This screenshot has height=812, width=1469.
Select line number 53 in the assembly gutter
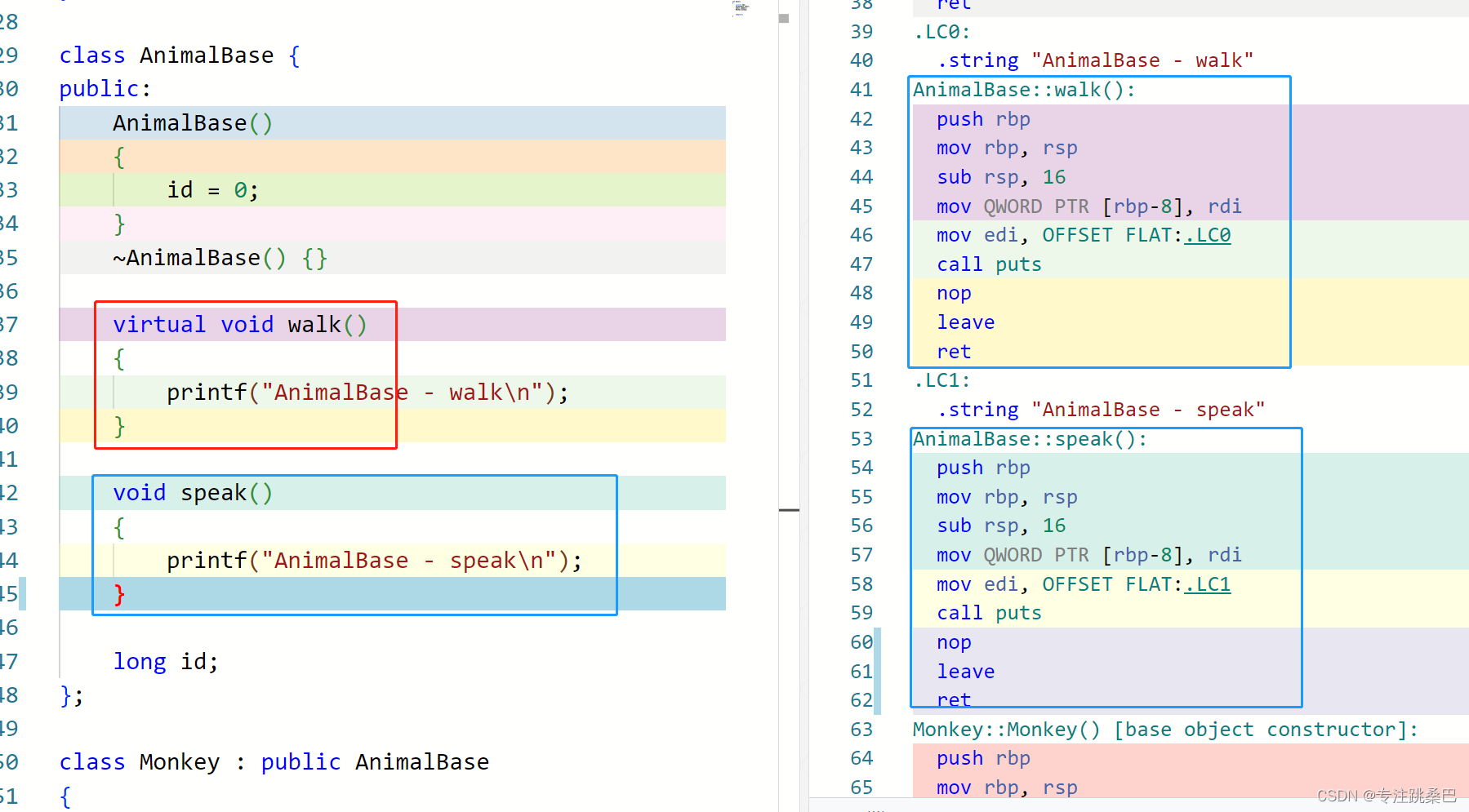coord(861,439)
